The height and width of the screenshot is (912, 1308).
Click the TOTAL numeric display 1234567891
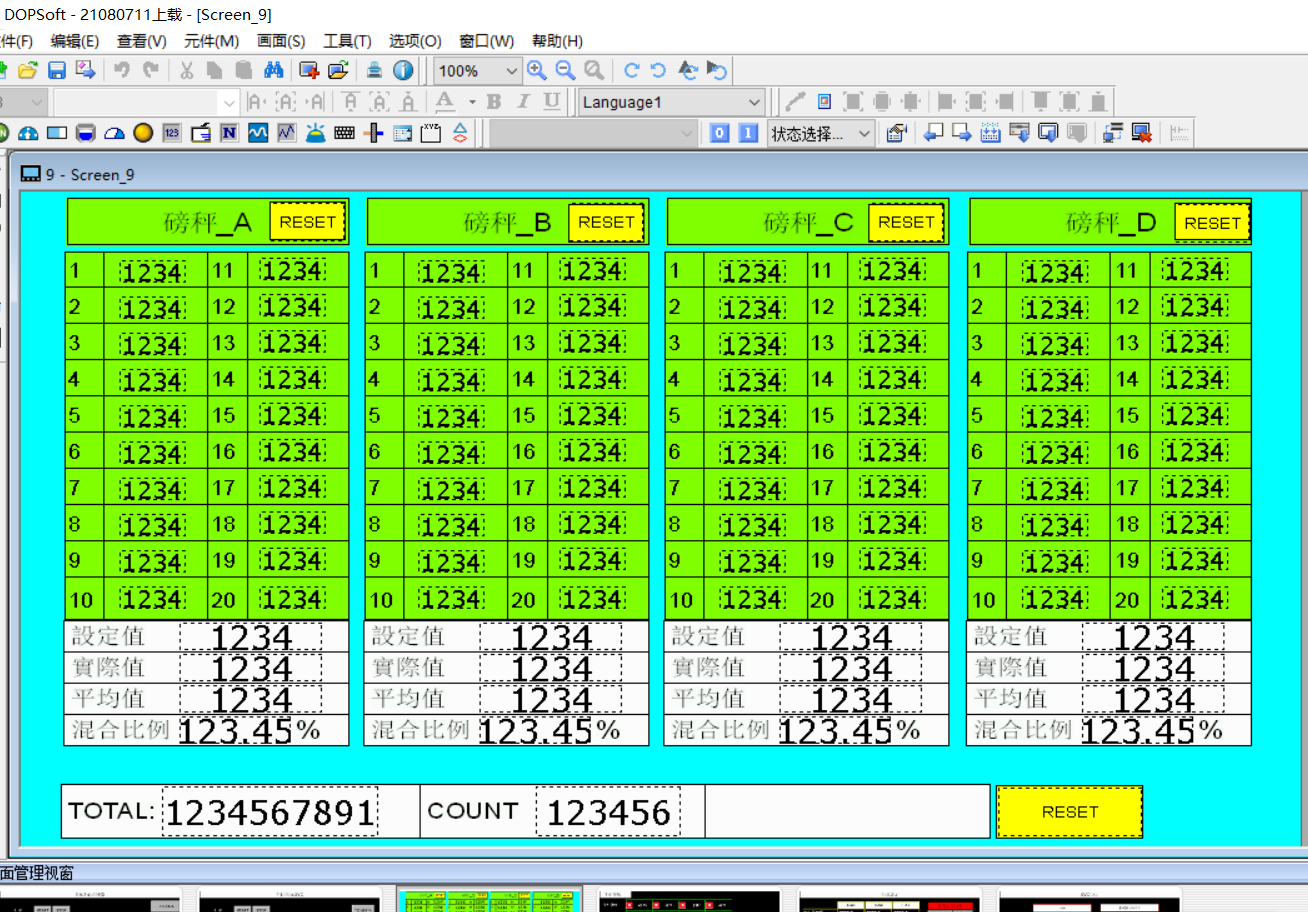click(270, 812)
